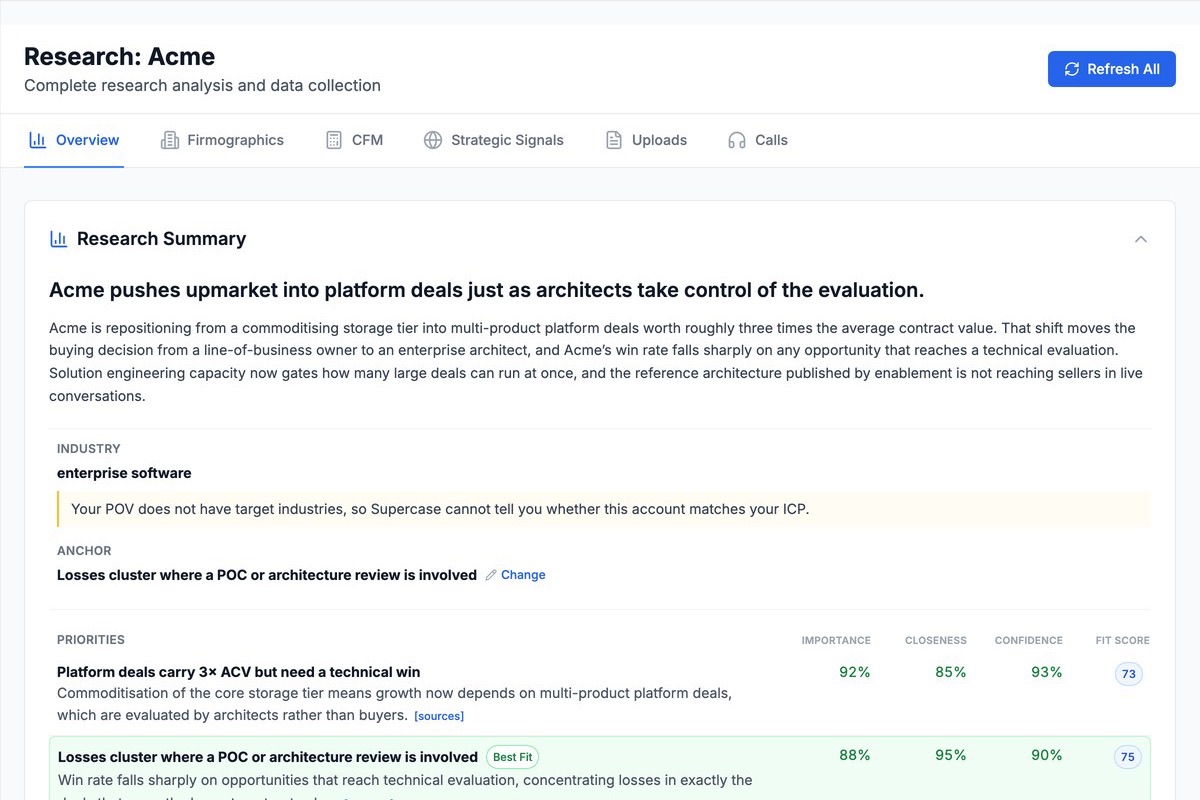Click the 88% importance value
Image resolution: width=1200 pixels, height=800 pixels.
pos(855,755)
